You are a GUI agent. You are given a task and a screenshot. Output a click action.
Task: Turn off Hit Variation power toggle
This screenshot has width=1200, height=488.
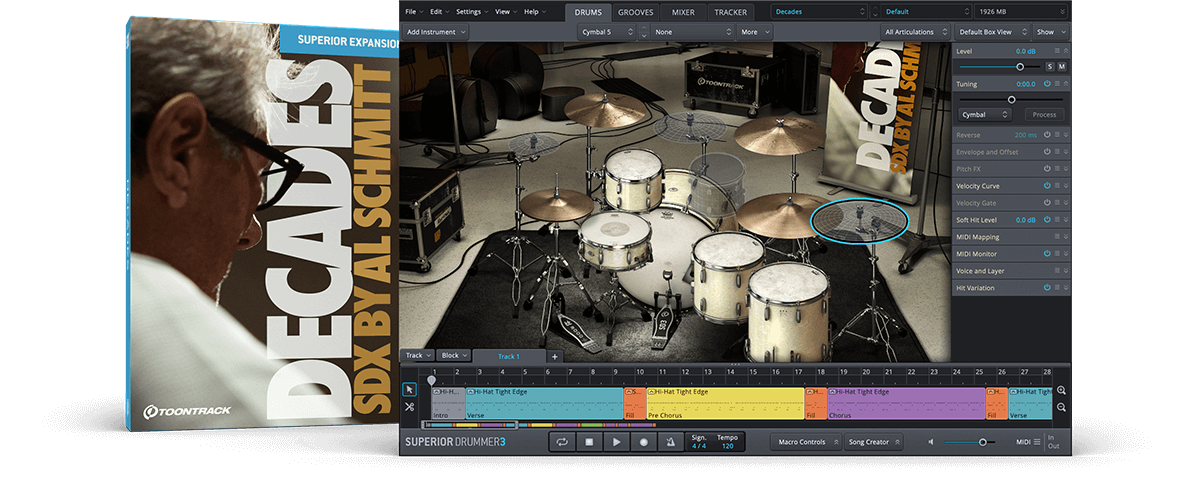[x=1047, y=288]
